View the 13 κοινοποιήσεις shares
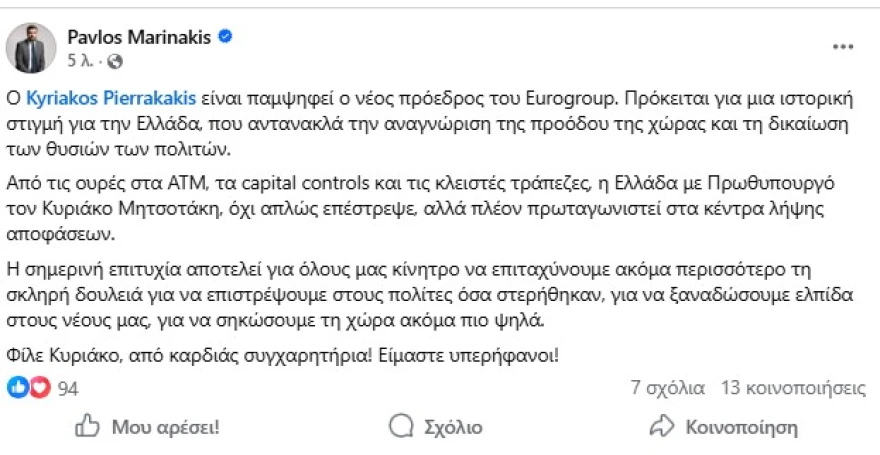 (793, 388)
